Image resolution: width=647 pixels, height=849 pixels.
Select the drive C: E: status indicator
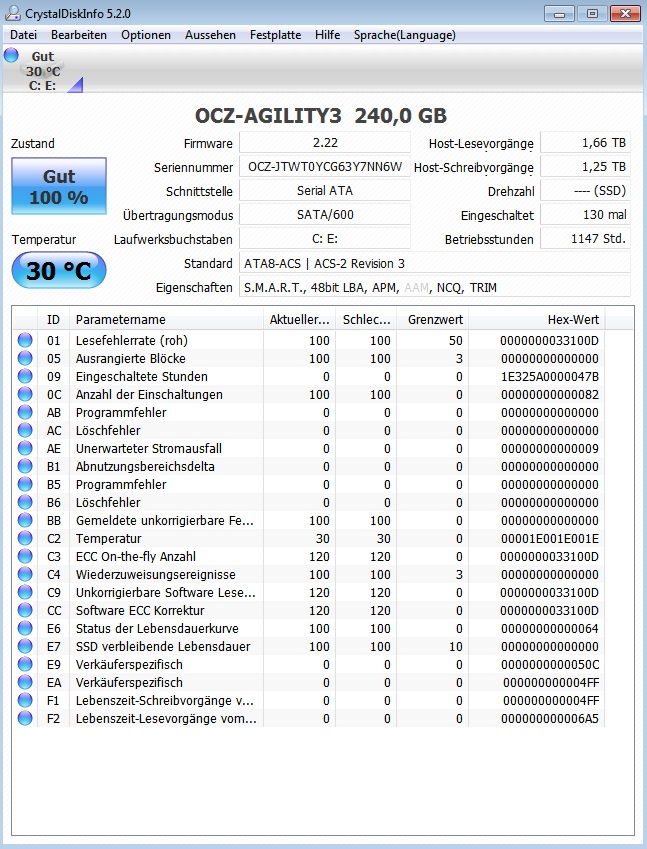(43, 71)
